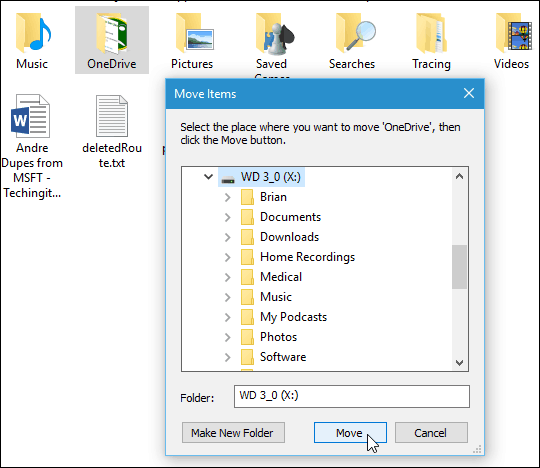The image size is (540, 468).
Task: Select the Videos folder icon
Action: [514, 33]
